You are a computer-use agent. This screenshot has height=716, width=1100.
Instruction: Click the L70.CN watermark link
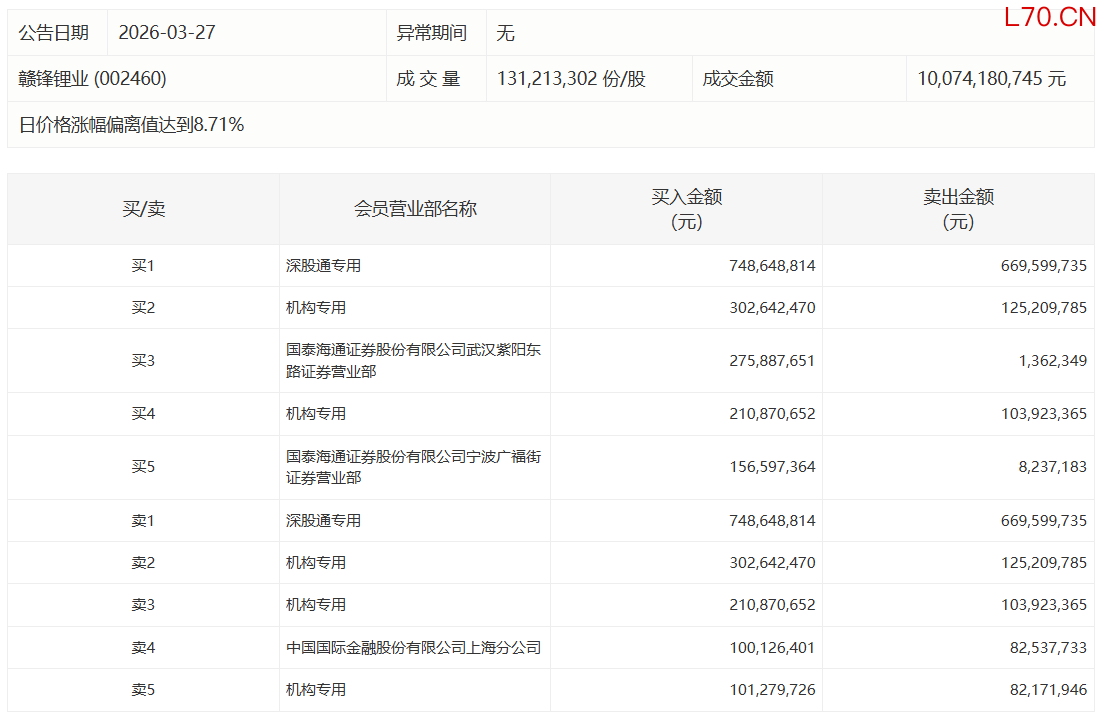coord(1050,17)
